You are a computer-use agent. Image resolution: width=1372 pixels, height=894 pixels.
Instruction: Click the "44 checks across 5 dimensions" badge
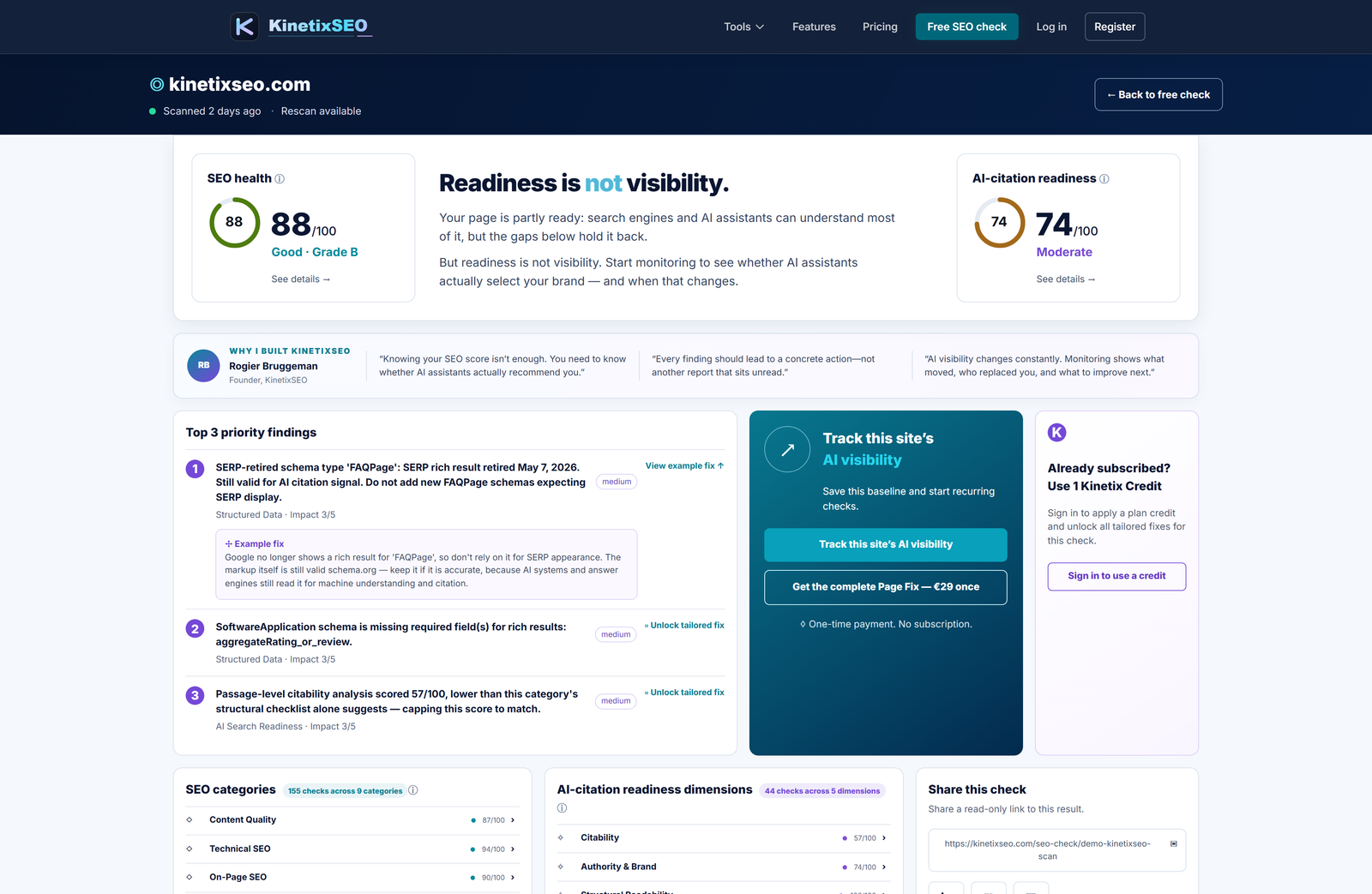click(x=822, y=791)
